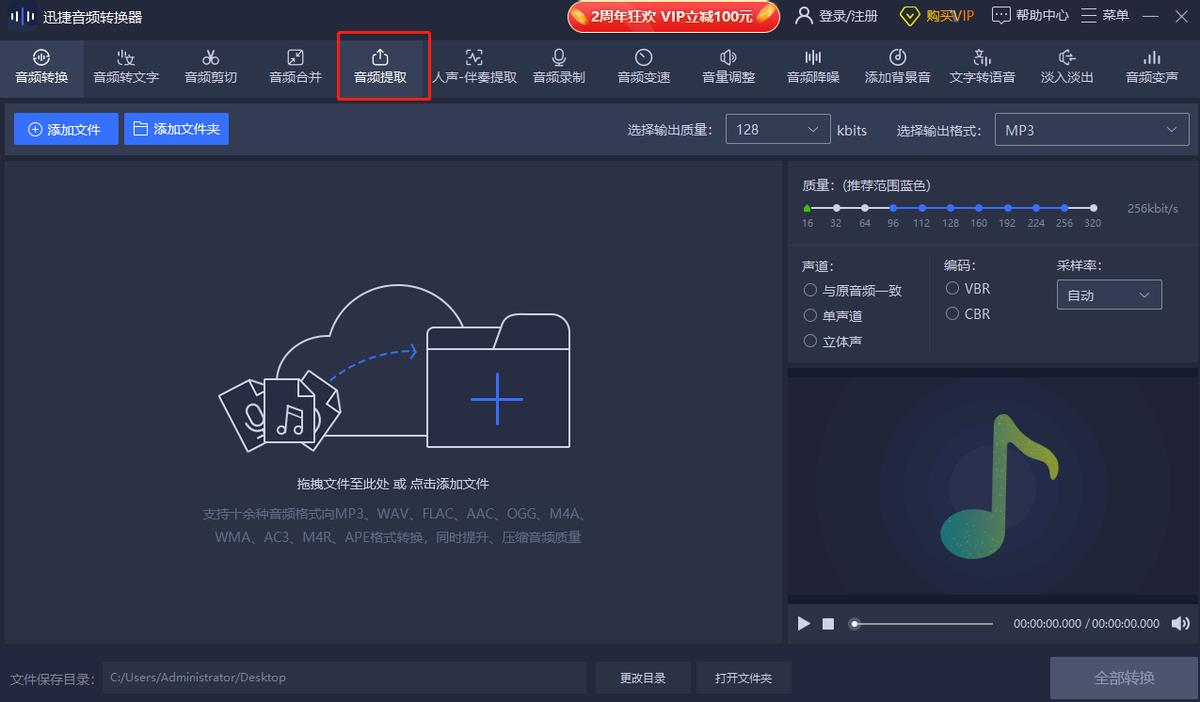Click the 添加文件 button
Image resolution: width=1200 pixels, height=702 pixels.
click(x=65, y=129)
